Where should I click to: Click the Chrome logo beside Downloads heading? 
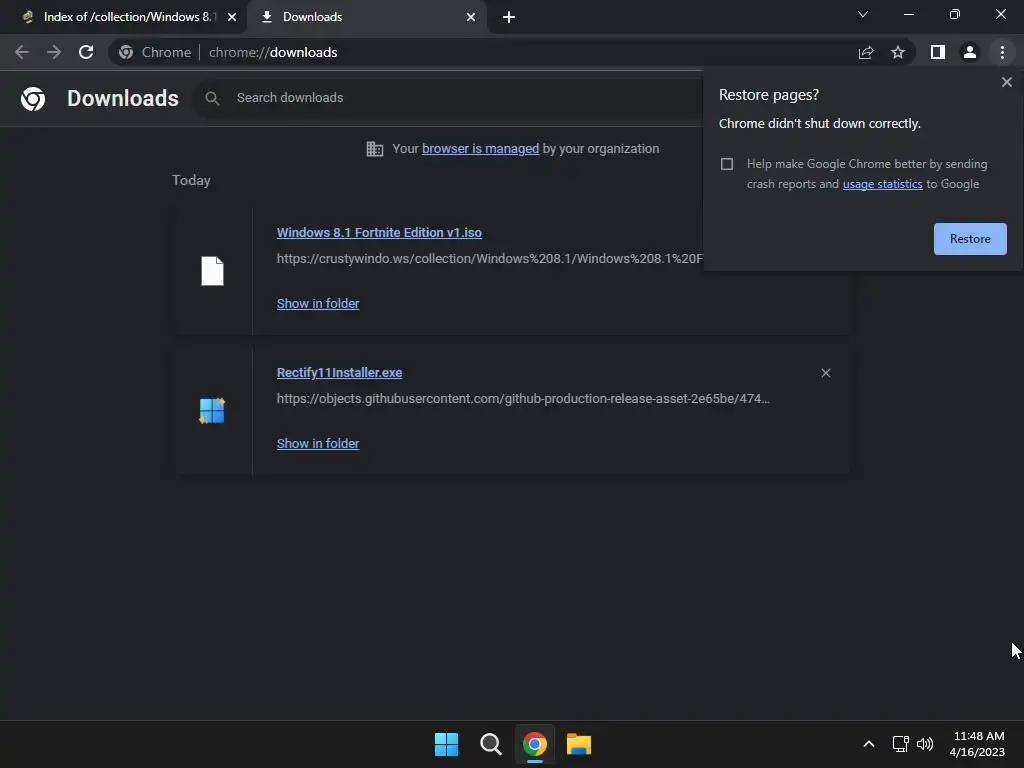[33, 99]
